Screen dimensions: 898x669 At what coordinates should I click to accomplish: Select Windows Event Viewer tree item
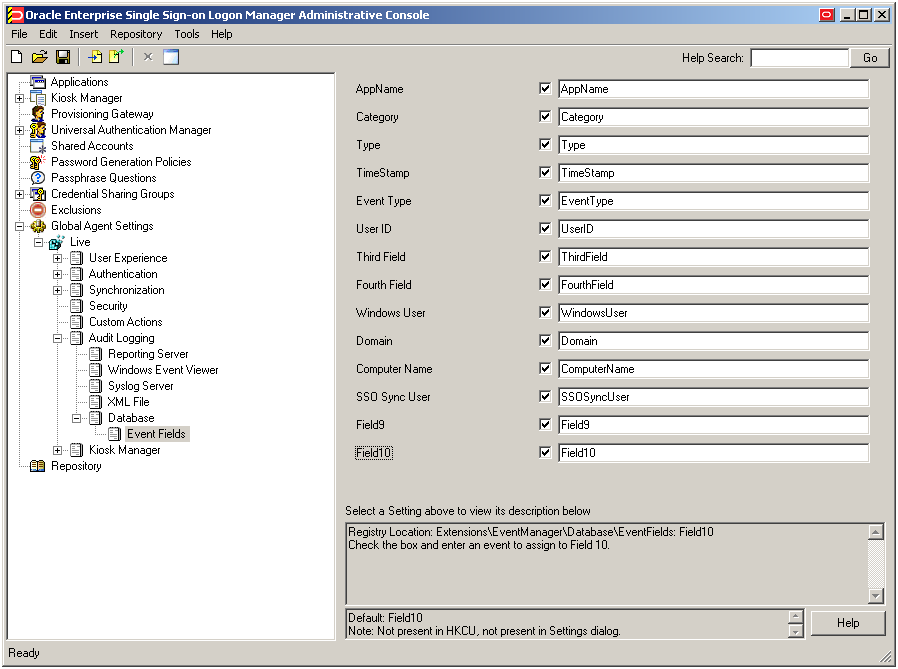(163, 370)
